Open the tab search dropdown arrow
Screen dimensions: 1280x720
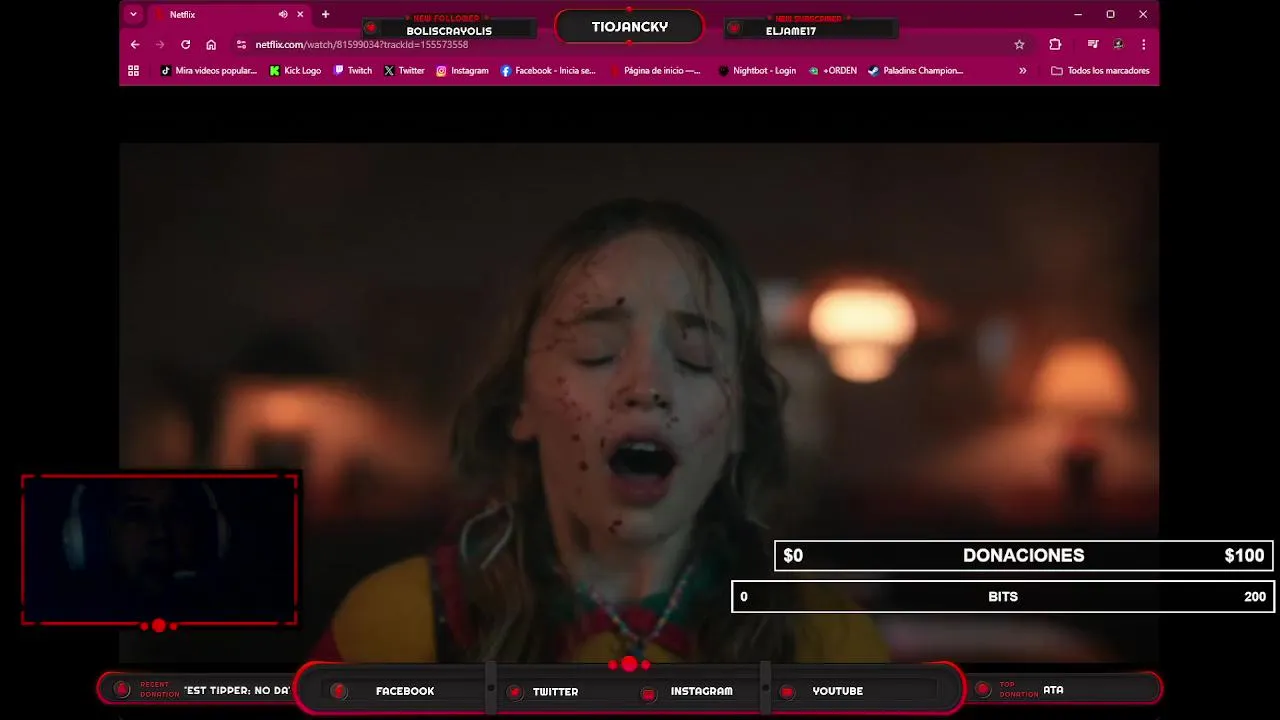pos(133,14)
